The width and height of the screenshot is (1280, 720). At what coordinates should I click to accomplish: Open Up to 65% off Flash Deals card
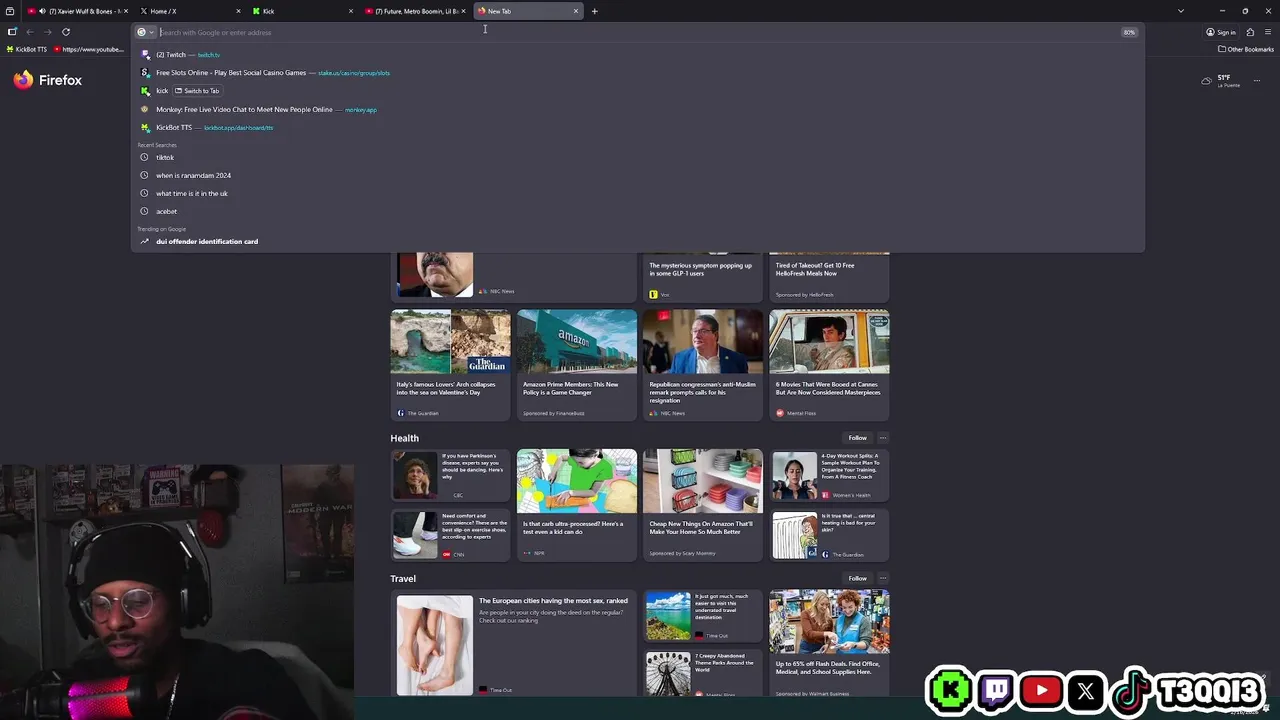[829, 644]
